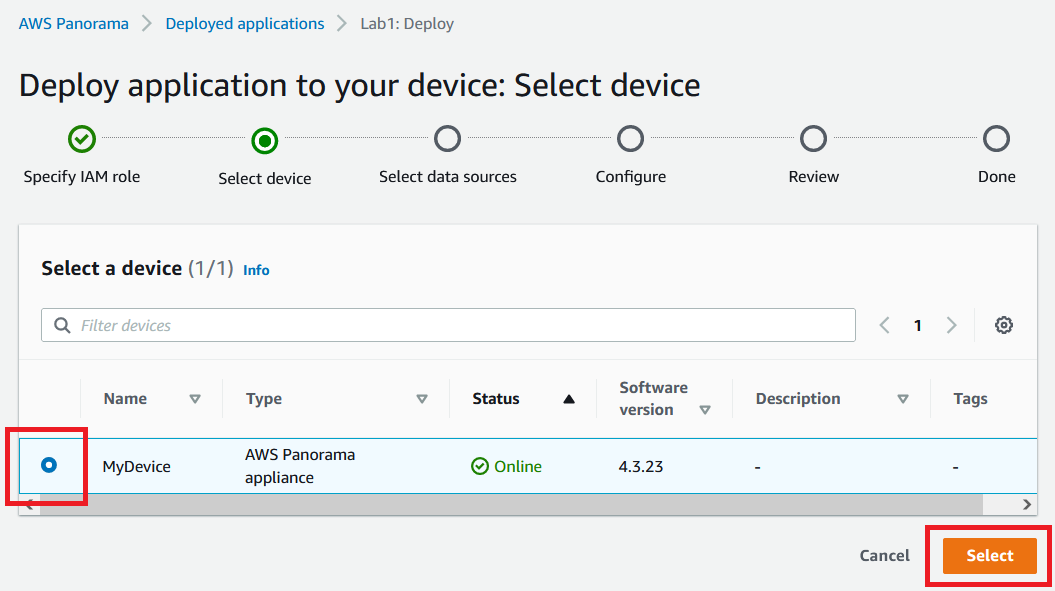Viewport: 1055px width, 591px height.
Task: Click the Done step circle
Action: (996, 139)
